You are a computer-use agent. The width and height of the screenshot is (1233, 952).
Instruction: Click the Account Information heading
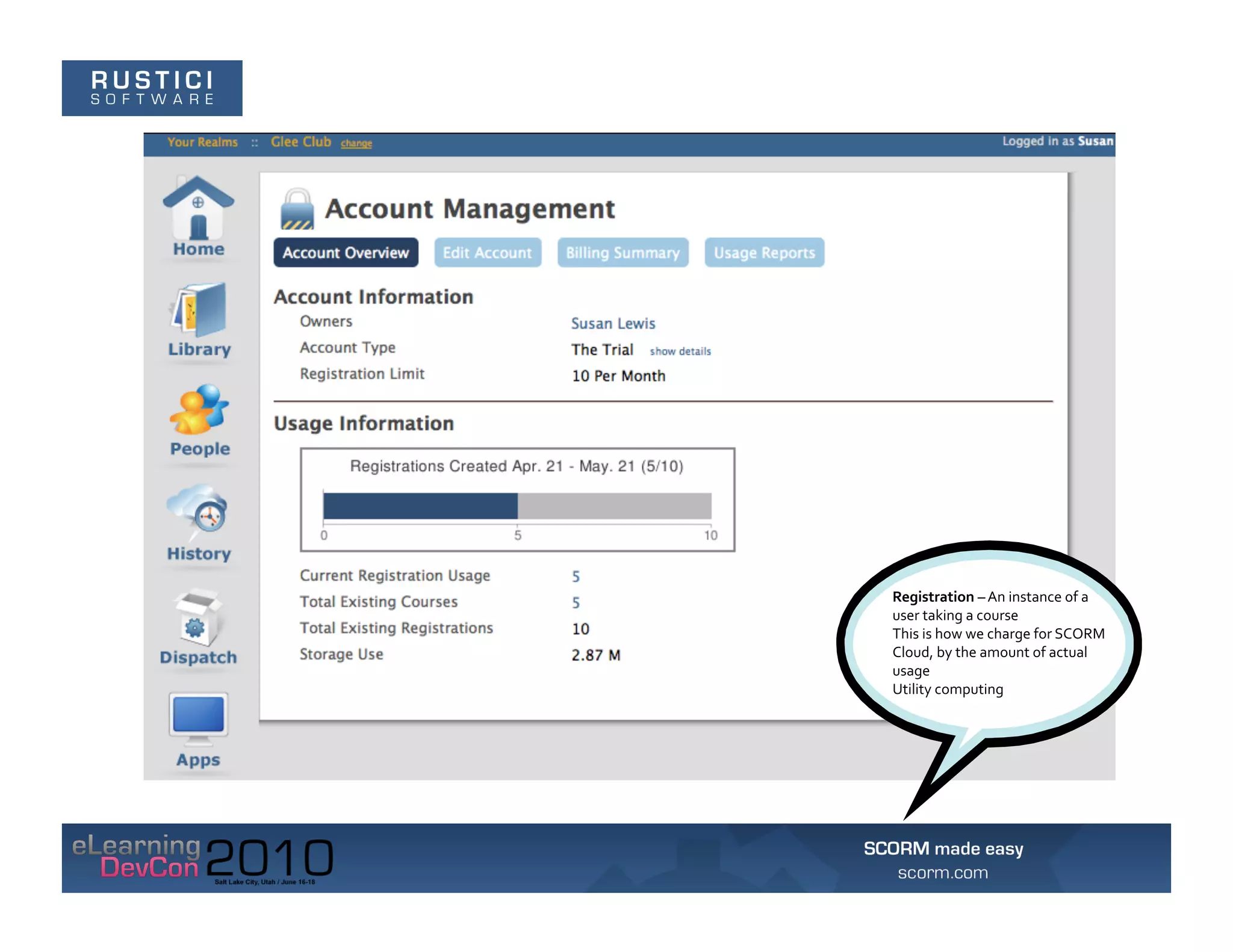coord(374,297)
